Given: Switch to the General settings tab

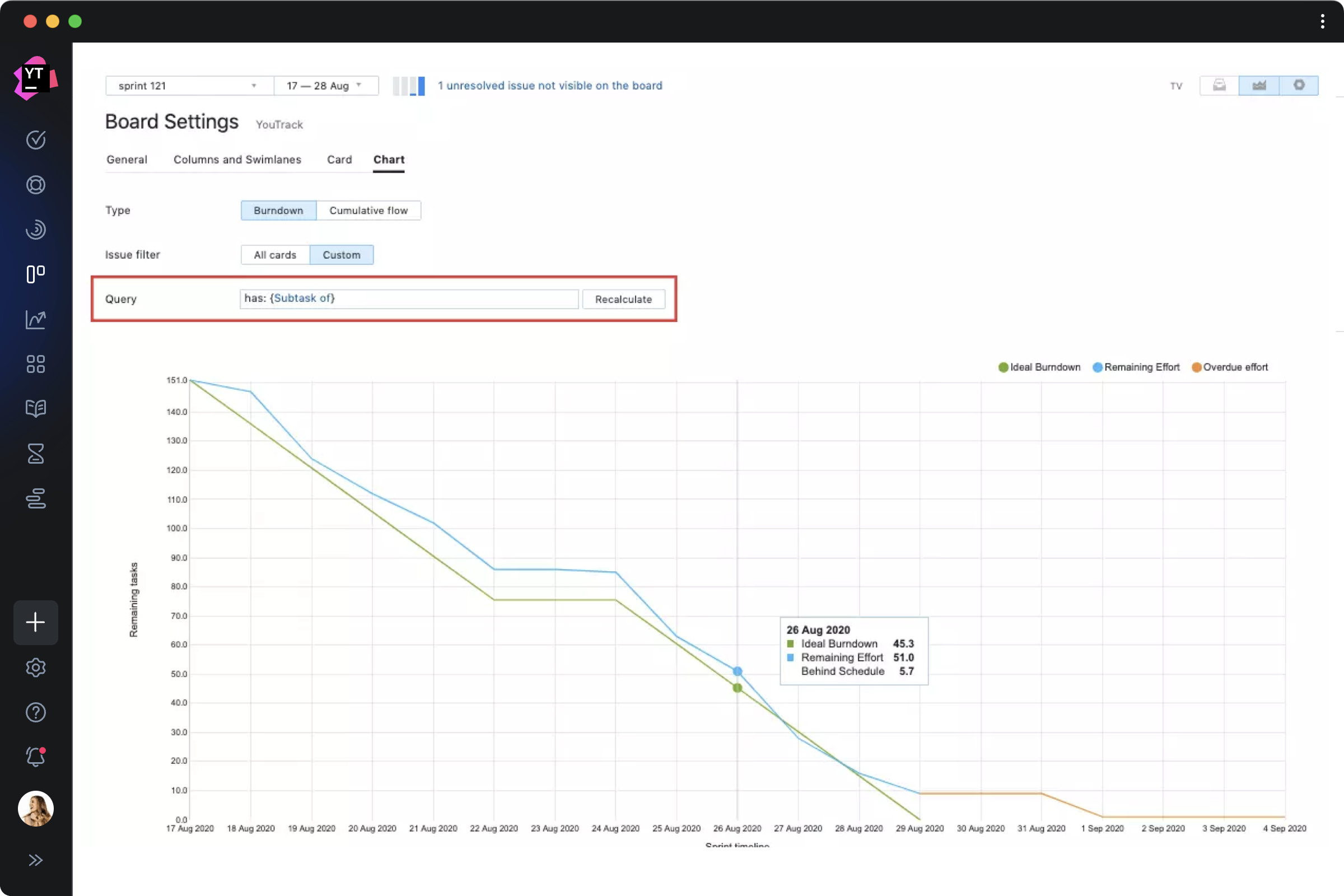Looking at the screenshot, I should pyautogui.click(x=127, y=159).
